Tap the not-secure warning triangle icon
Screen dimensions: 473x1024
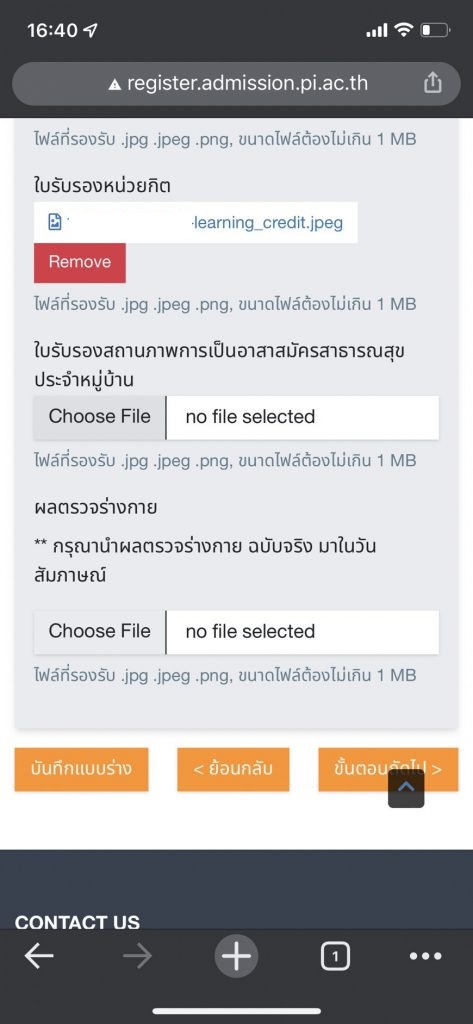tap(115, 85)
